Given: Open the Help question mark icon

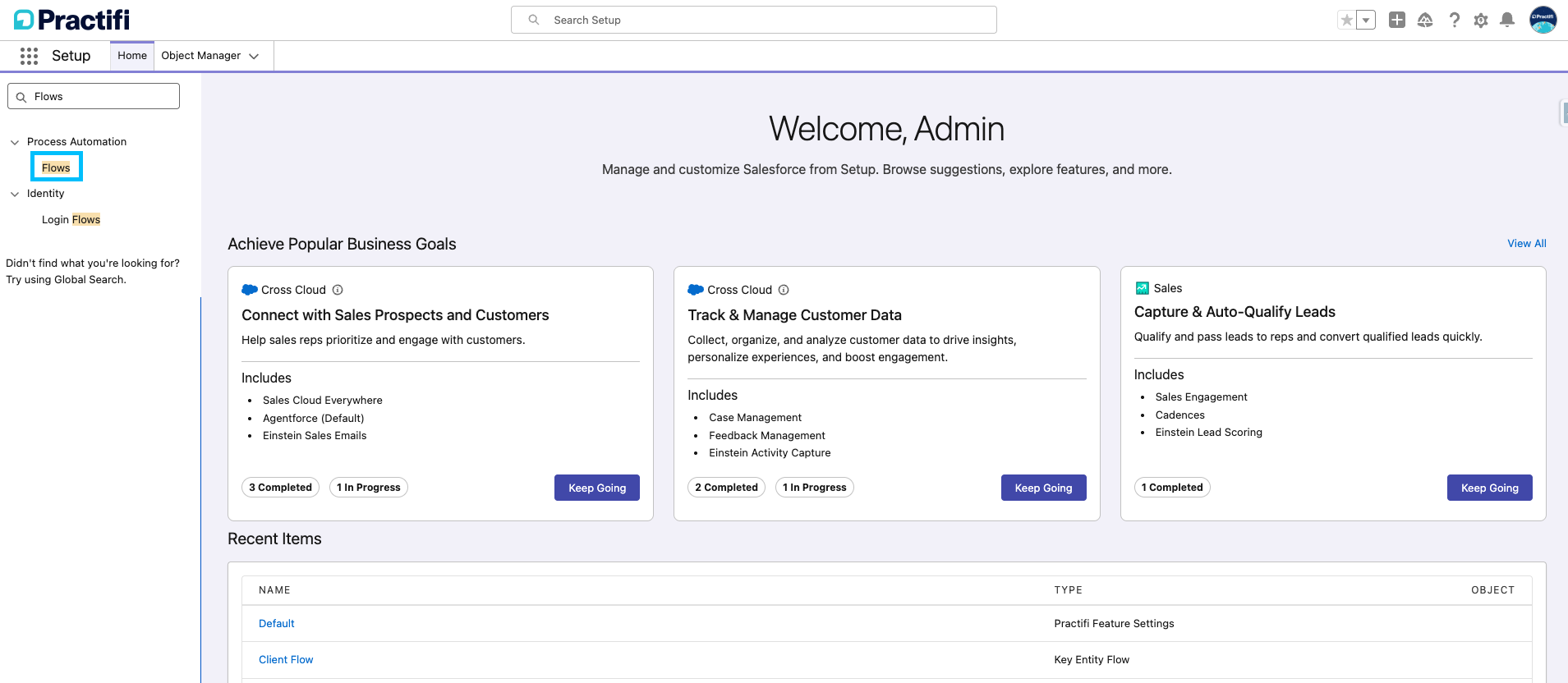Looking at the screenshot, I should 1454,20.
